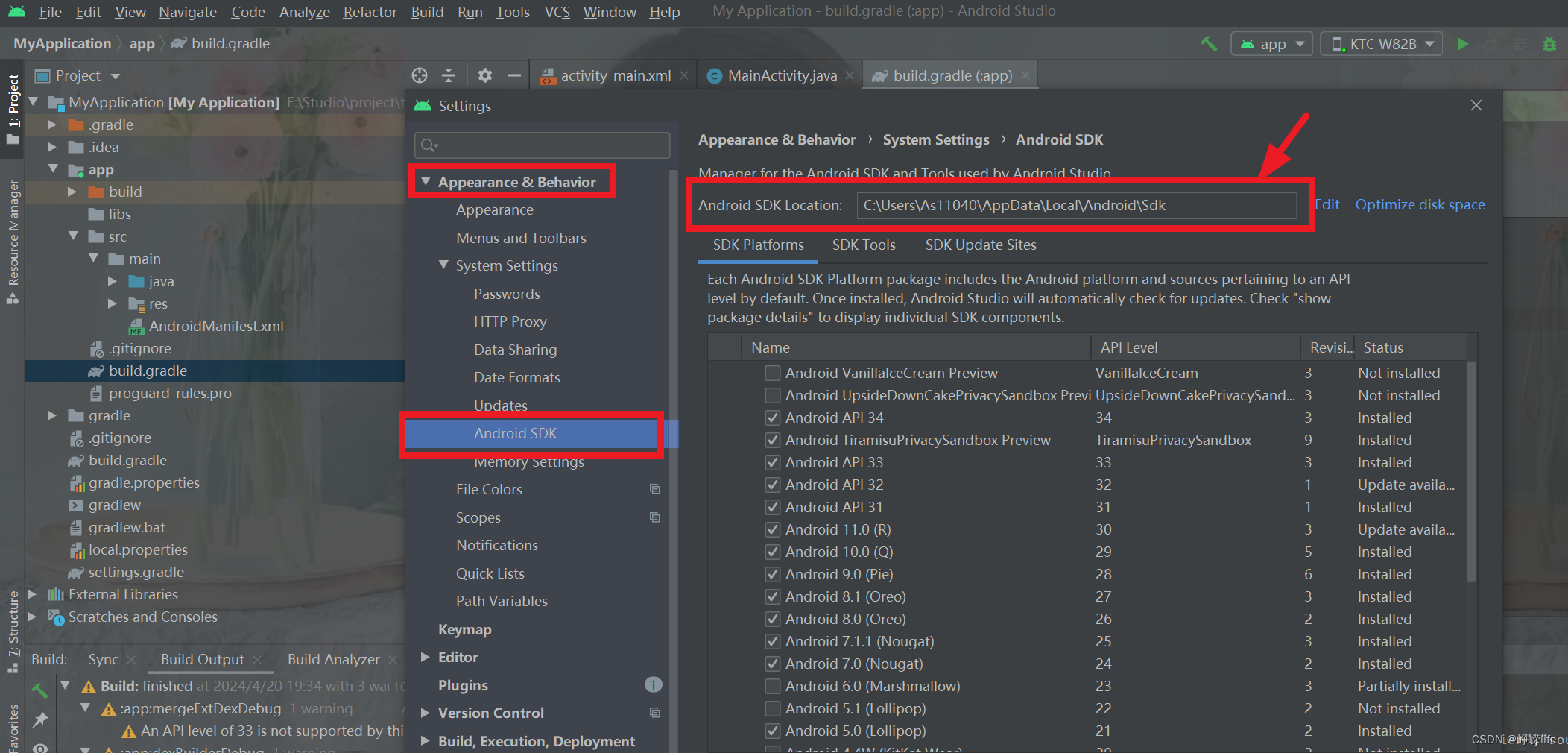Open the VCS menu
Screen dimensions: 1568x753
(557, 12)
